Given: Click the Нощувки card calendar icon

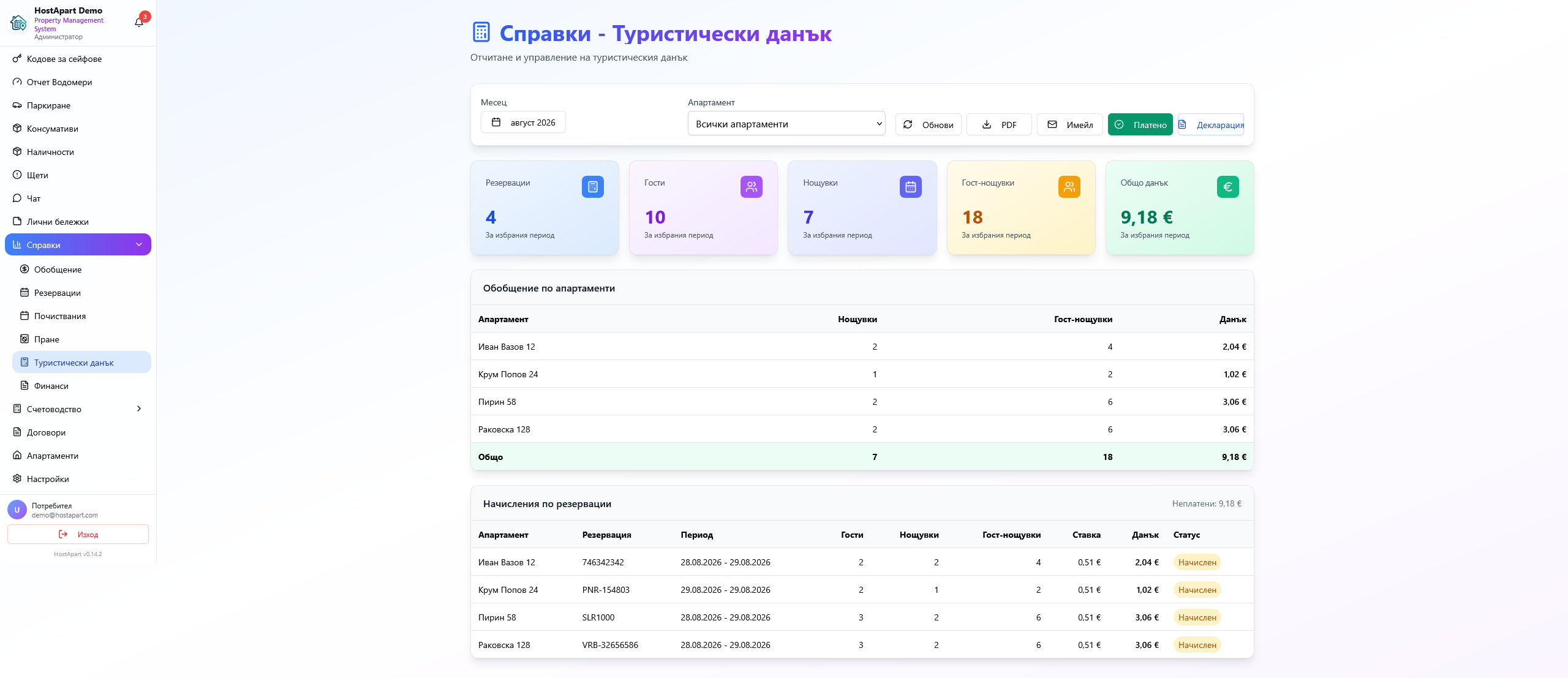Looking at the screenshot, I should 910,187.
